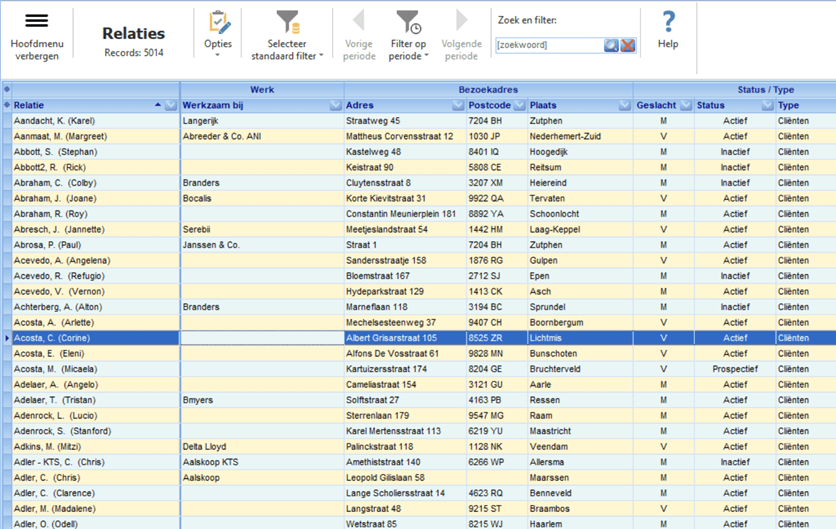Click the search magnifier icon
This screenshot has height=529, width=836.
tap(611, 45)
